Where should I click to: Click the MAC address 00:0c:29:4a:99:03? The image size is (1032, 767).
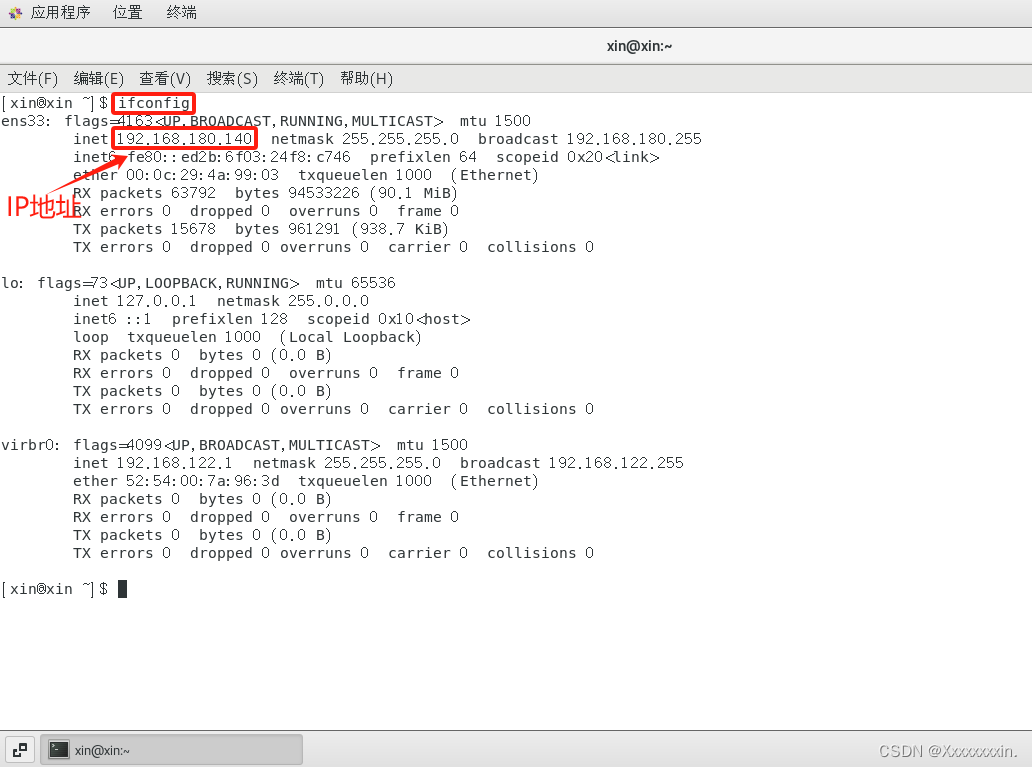202,175
